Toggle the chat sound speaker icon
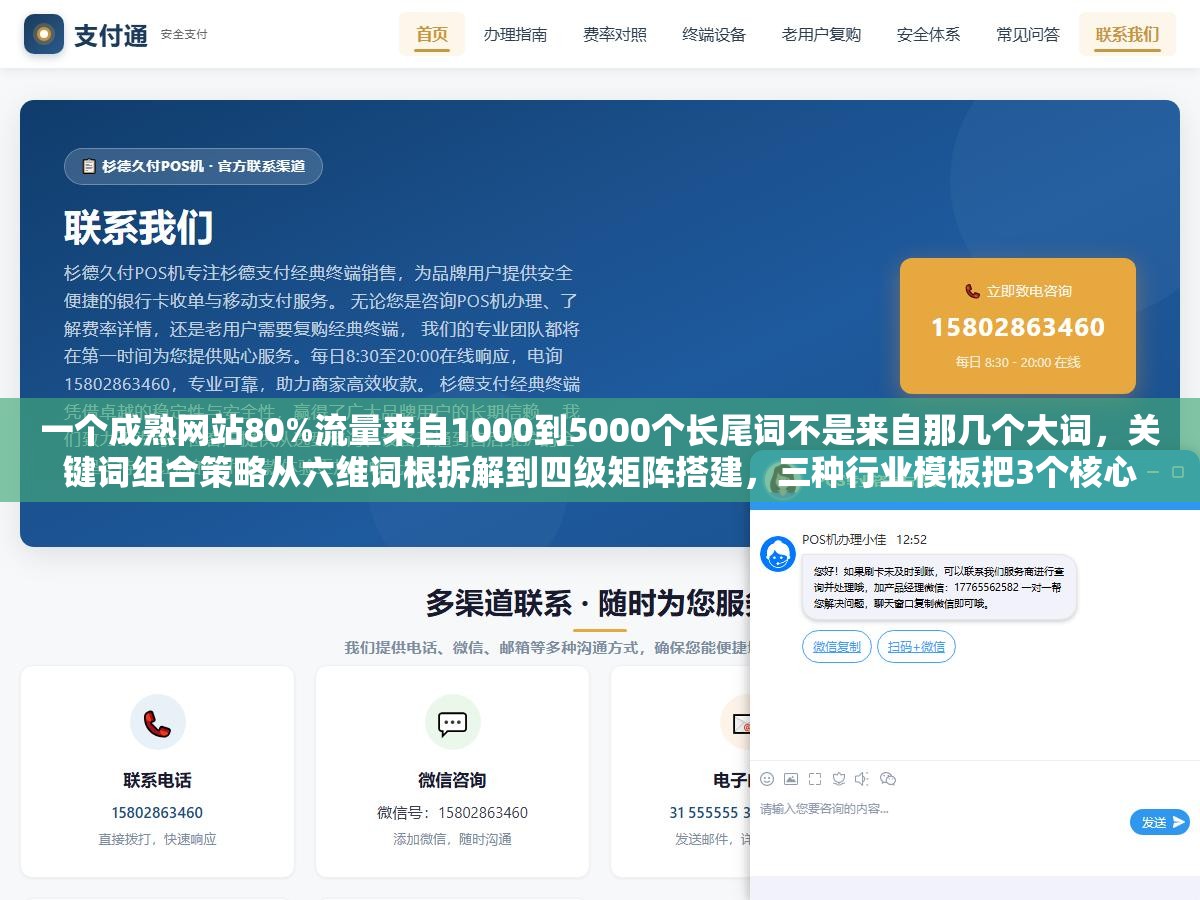This screenshot has height=900, width=1200. pos(862,778)
